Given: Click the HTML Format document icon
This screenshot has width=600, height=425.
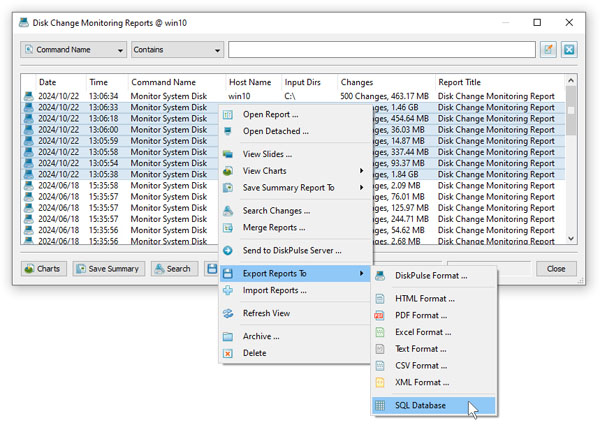Looking at the screenshot, I should point(380,299).
